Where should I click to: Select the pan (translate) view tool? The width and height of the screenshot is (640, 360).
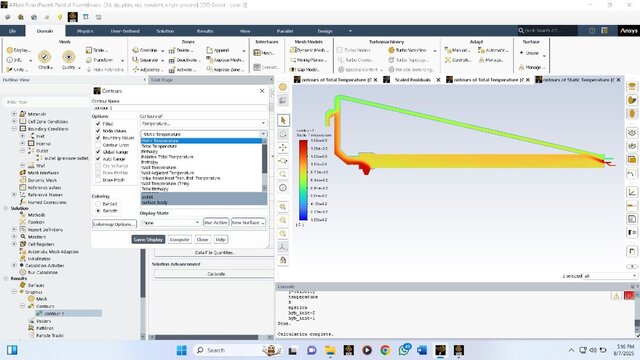coord(283,147)
